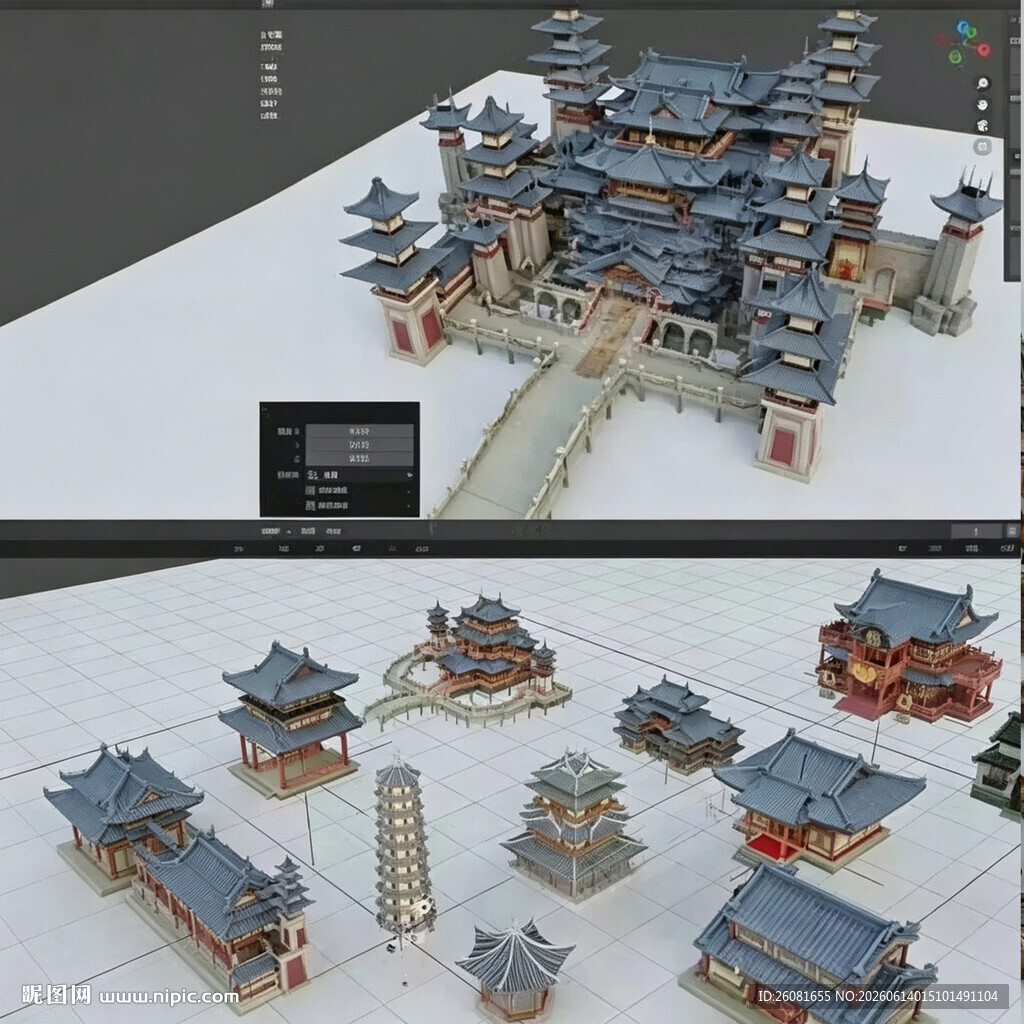Click the icon button beside the frame number field

(1012, 531)
